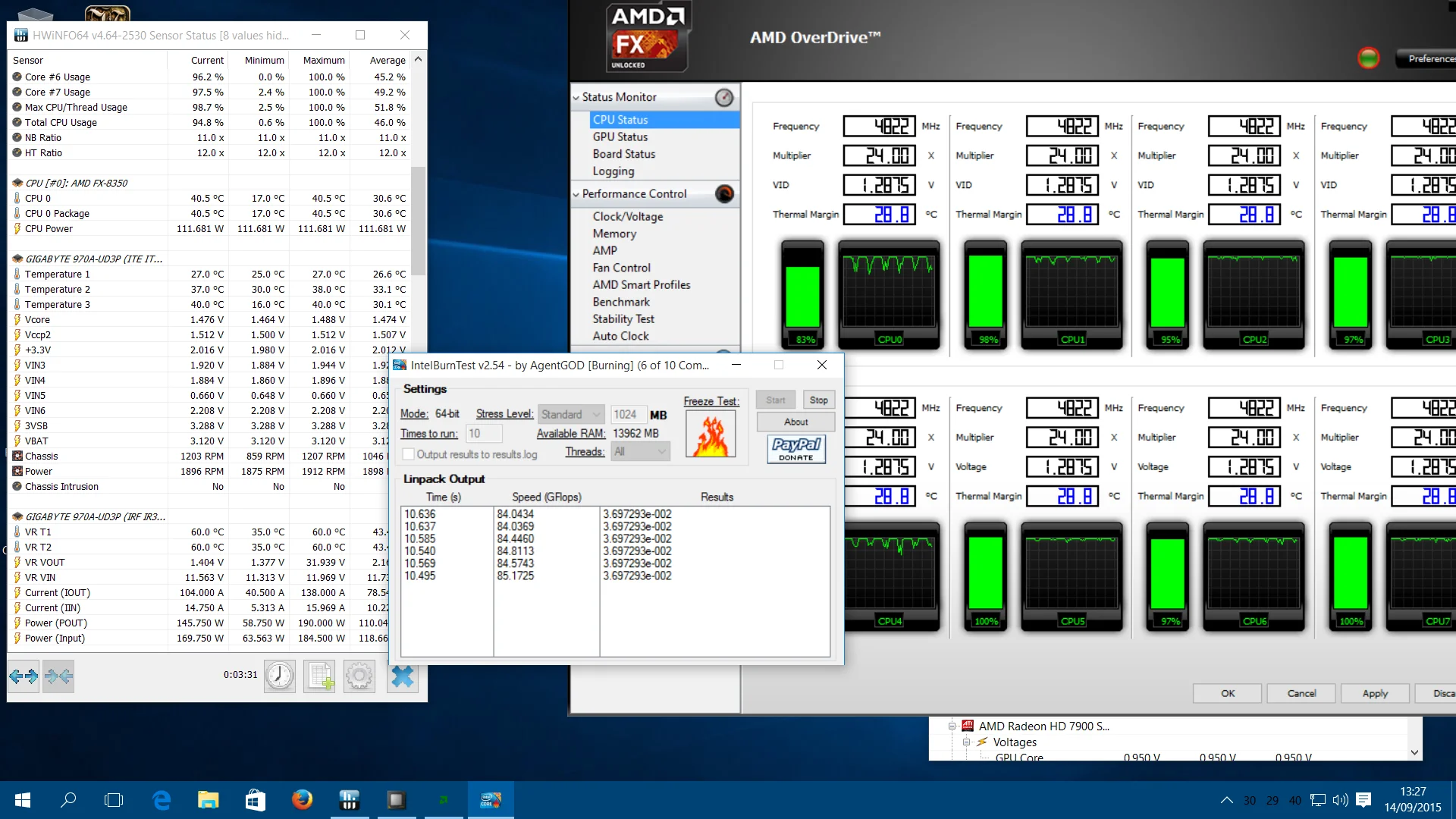Click HWiNFO log file add icon

coord(320,676)
